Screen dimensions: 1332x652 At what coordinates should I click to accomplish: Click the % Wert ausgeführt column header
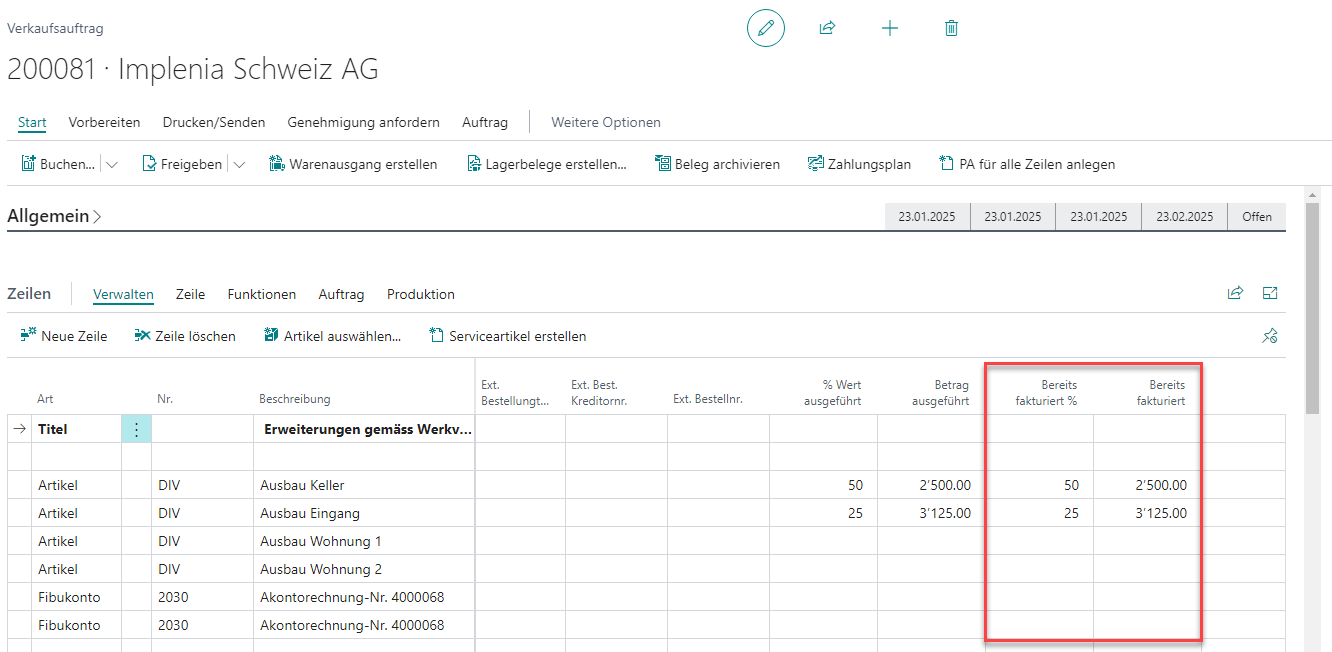832,392
